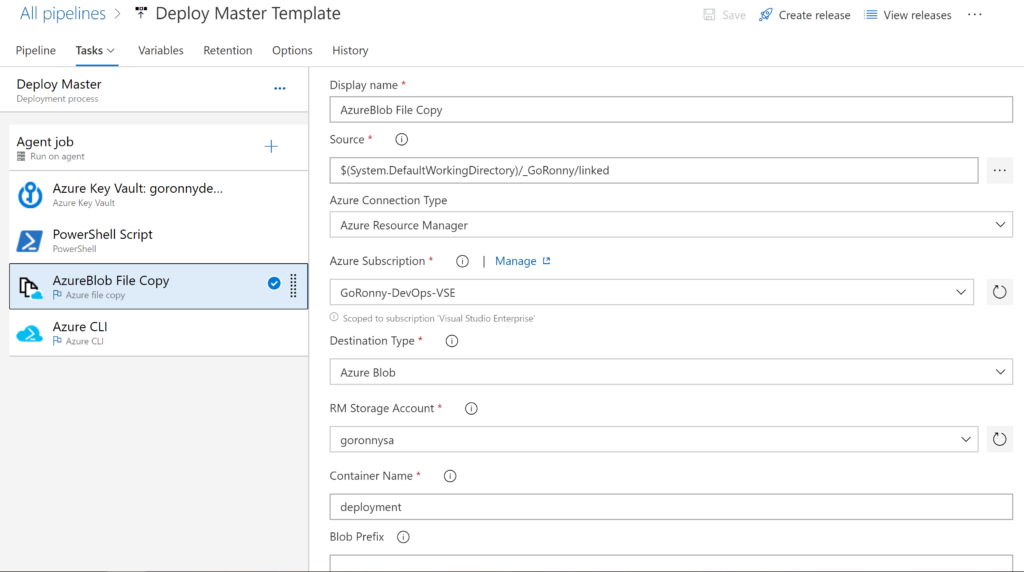Show info for RM Storage Account
Viewport: 1024px width, 572px height.
tap(471, 409)
